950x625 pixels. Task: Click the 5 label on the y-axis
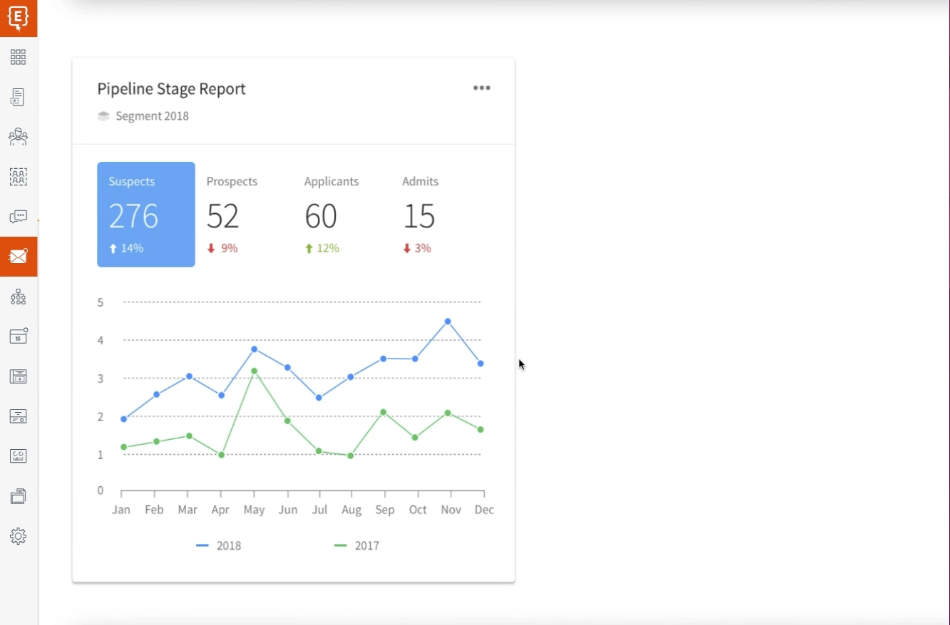pyautogui.click(x=101, y=302)
